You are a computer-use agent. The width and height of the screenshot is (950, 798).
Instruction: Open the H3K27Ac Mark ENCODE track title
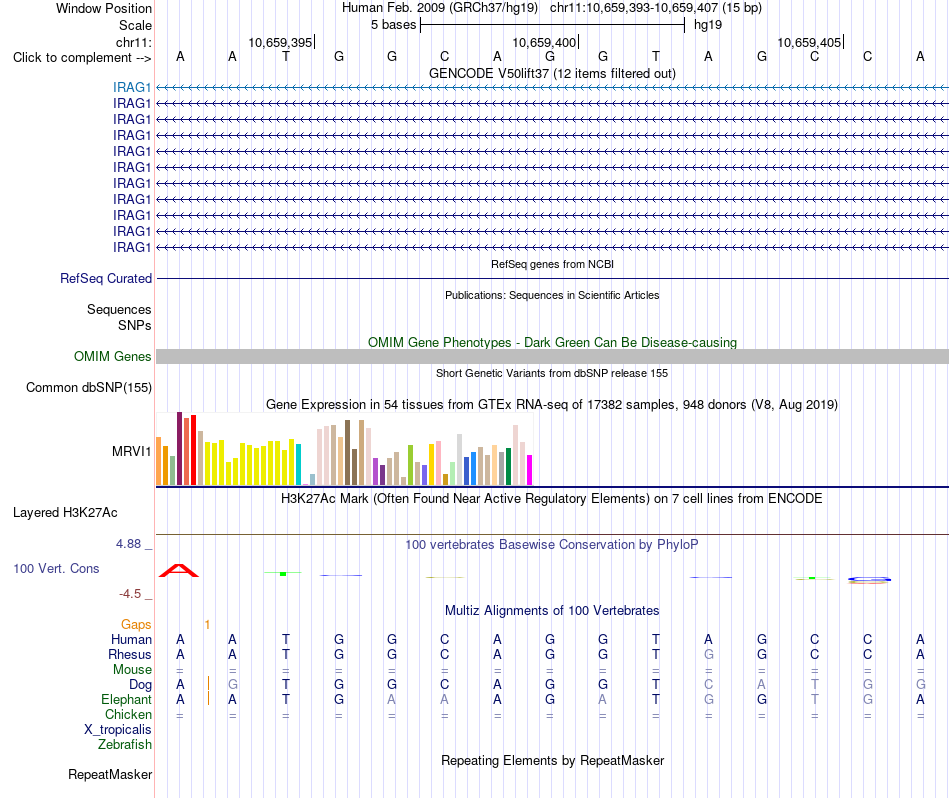click(552, 499)
